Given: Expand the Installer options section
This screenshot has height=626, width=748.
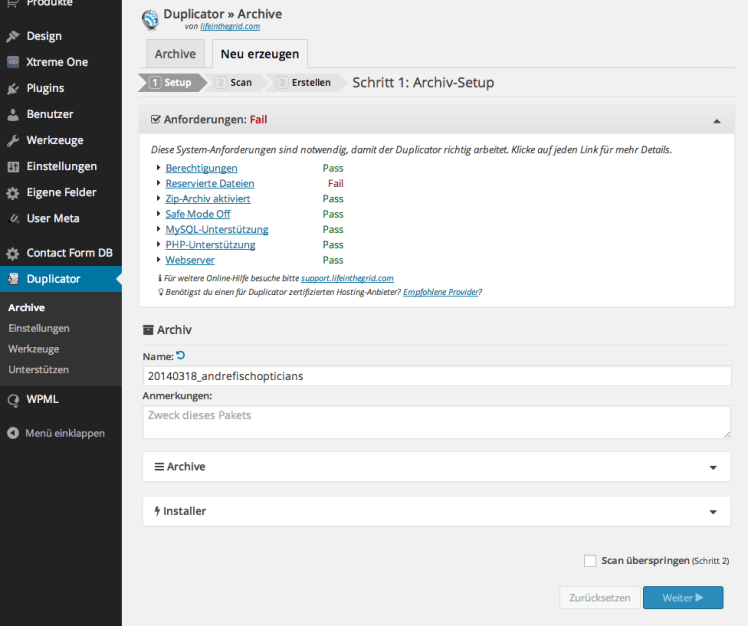Looking at the screenshot, I should click(712, 511).
